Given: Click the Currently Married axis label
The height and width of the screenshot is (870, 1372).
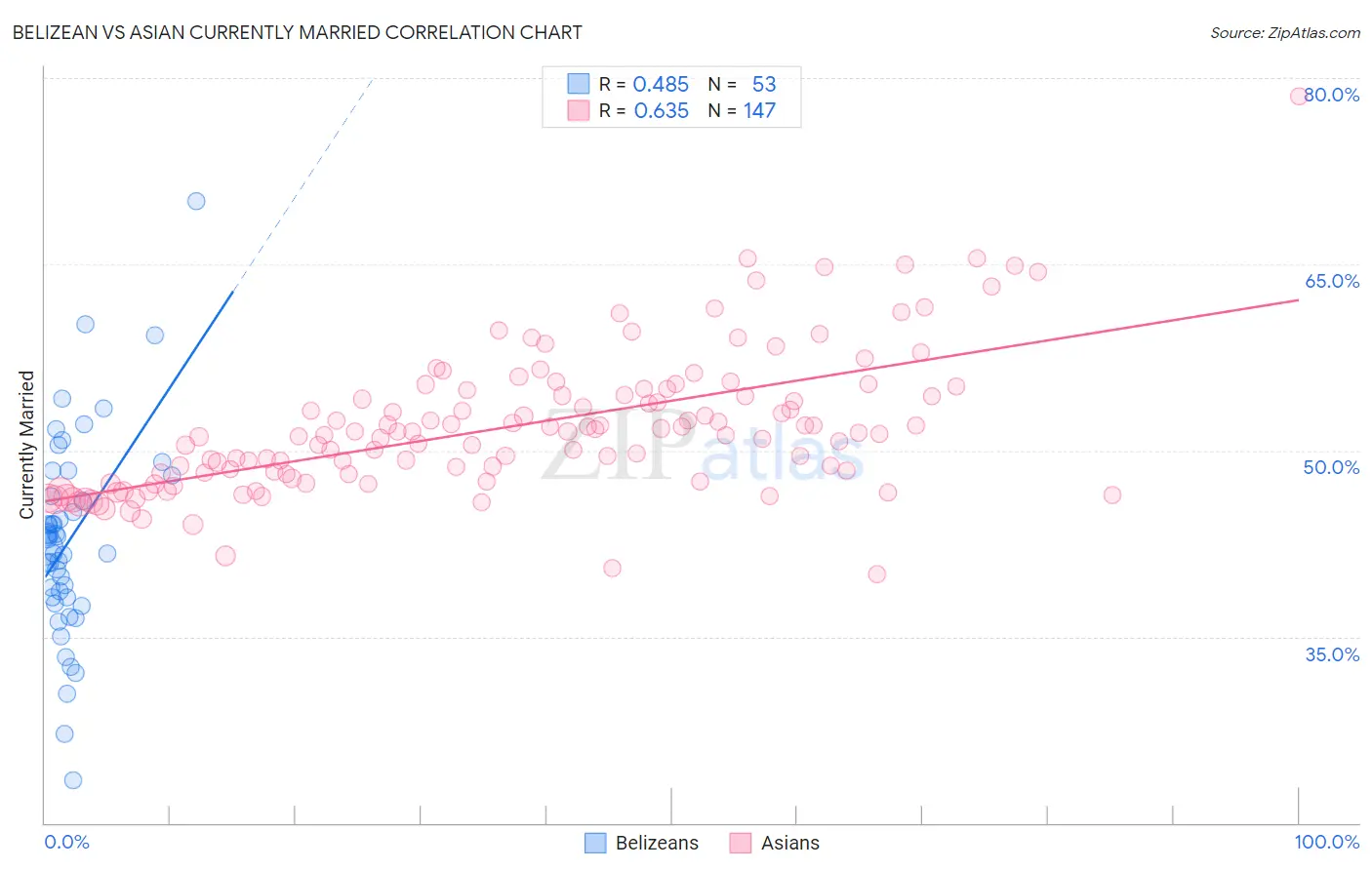Looking at the screenshot, I should pos(26,445).
